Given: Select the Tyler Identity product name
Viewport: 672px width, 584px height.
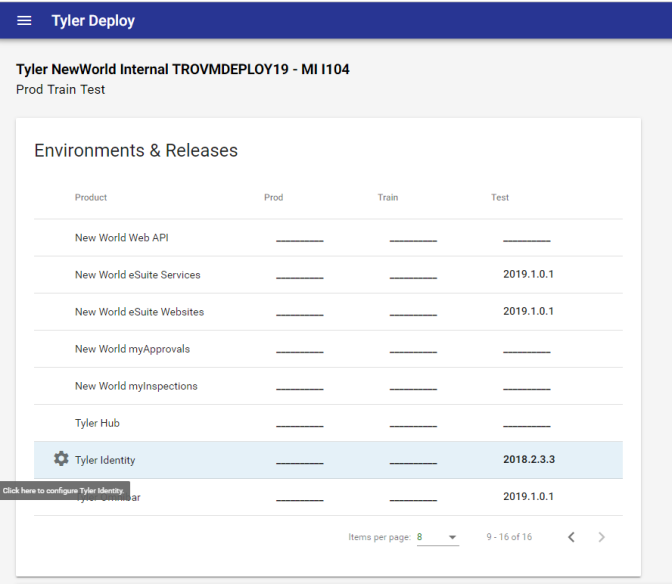Looking at the screenshot, I should pyautogui.click(x=105, y=460).
